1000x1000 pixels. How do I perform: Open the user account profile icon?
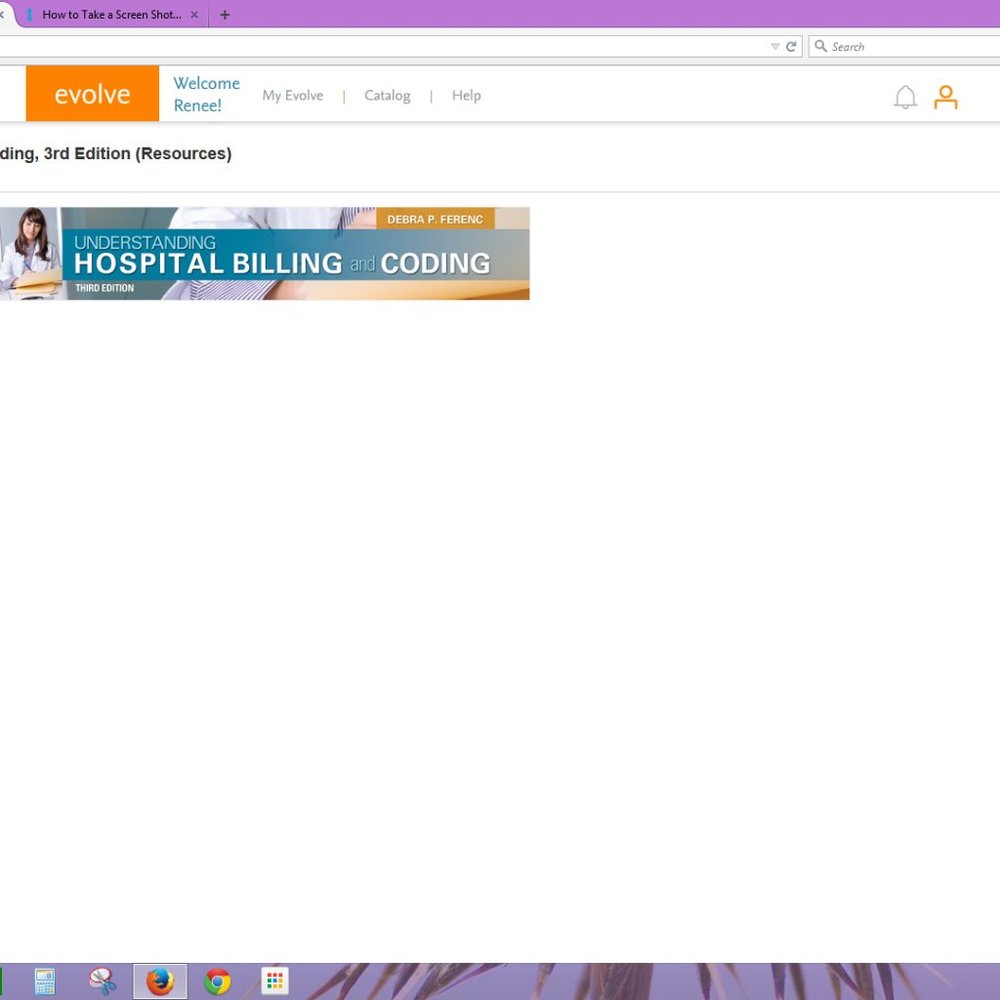[945, 97]
